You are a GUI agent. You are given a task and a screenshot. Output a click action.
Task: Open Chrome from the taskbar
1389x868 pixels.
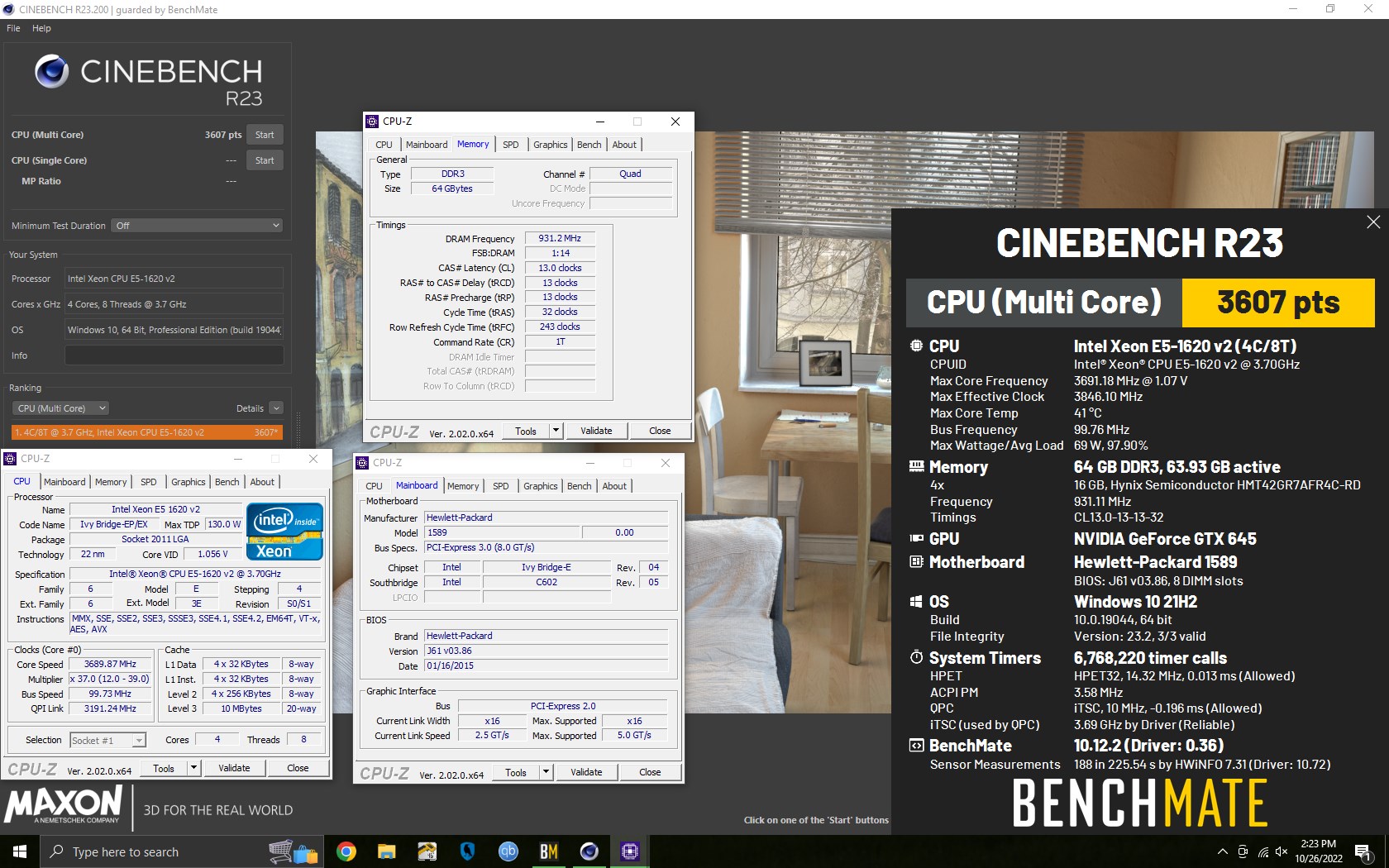coord(346,851)
